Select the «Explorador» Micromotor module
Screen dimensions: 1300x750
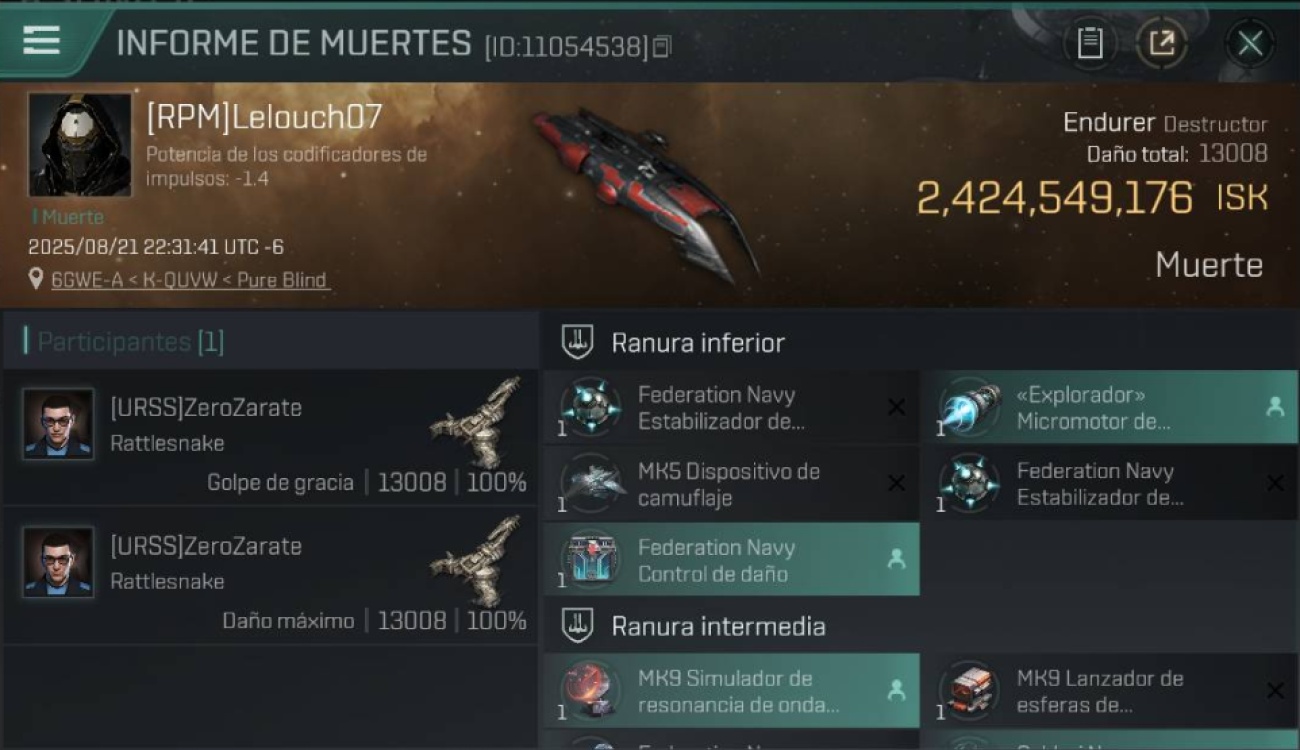(1109, 408)
